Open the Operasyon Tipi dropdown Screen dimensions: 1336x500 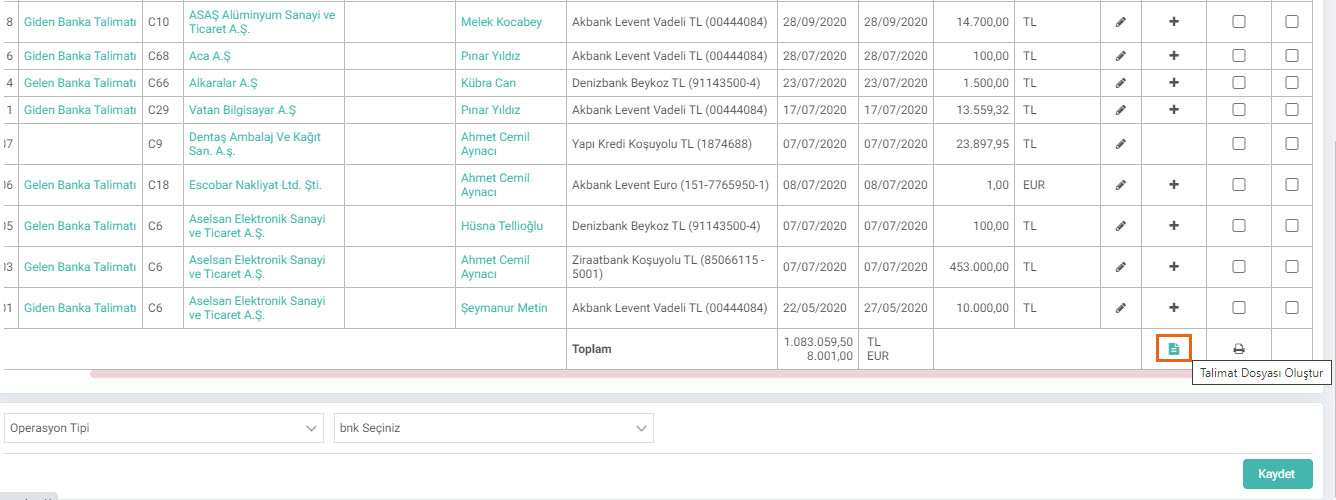tap(163, 429)
